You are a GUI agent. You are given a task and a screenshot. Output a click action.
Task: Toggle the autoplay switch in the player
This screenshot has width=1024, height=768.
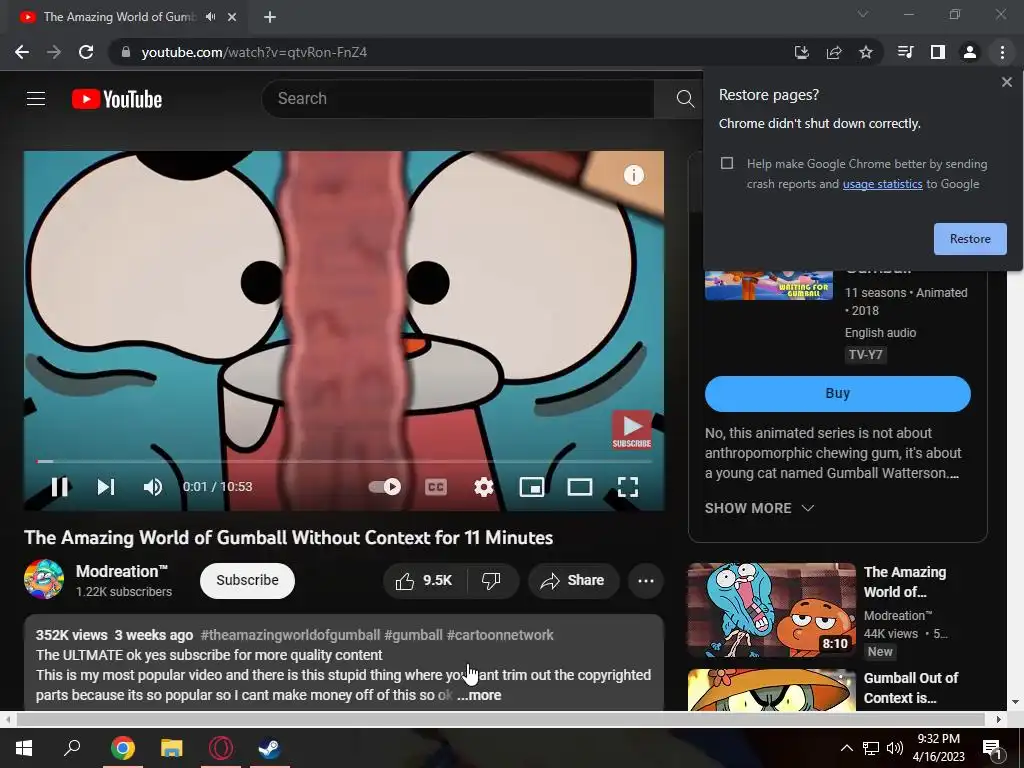coord(385,487)
